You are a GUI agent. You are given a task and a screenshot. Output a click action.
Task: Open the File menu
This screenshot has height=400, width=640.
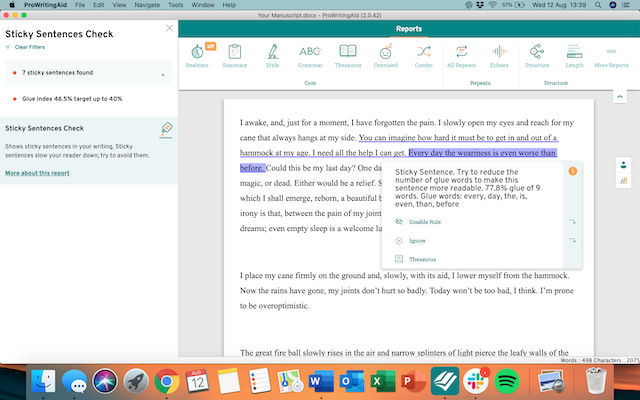click(x=80, y=5)
